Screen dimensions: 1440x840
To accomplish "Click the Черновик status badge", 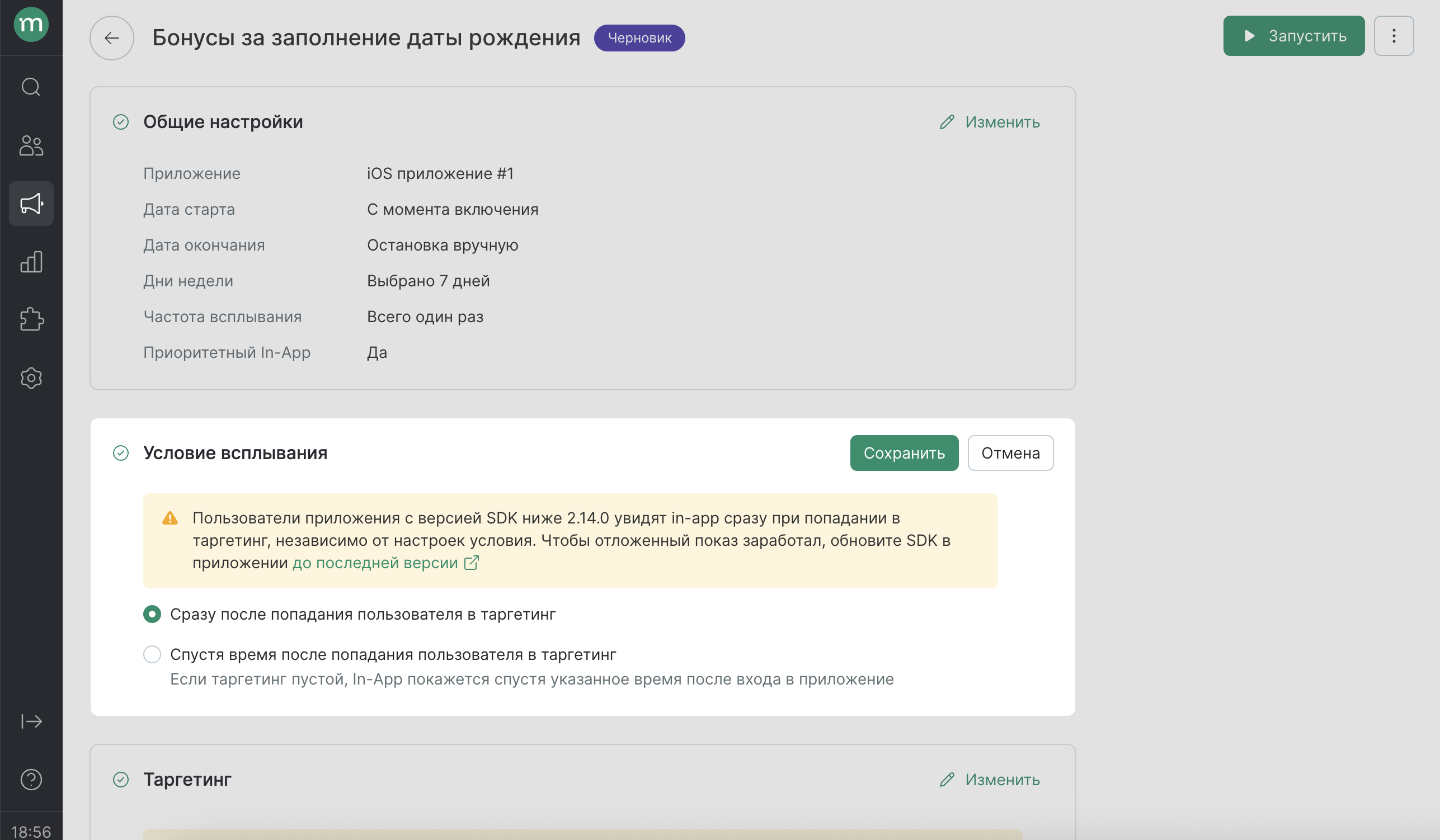I will 639,37.
